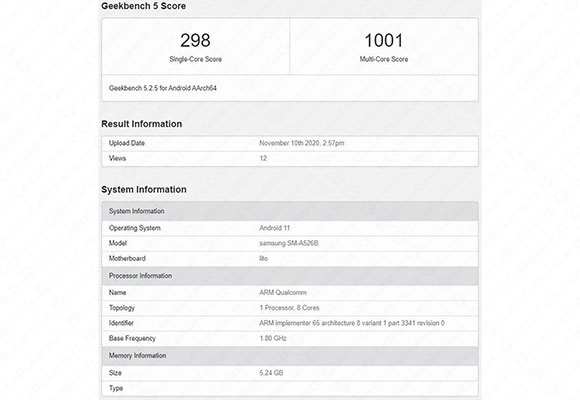Click the bold System Information section heading
The image size is (580, 400).
coord(144,189)
